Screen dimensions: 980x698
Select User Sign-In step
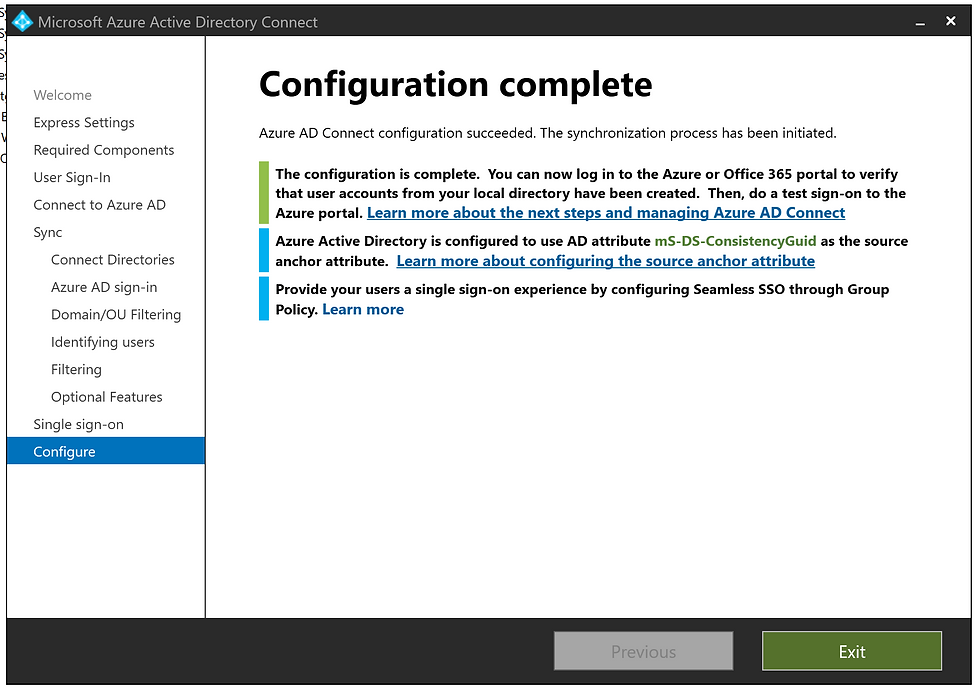72,177
